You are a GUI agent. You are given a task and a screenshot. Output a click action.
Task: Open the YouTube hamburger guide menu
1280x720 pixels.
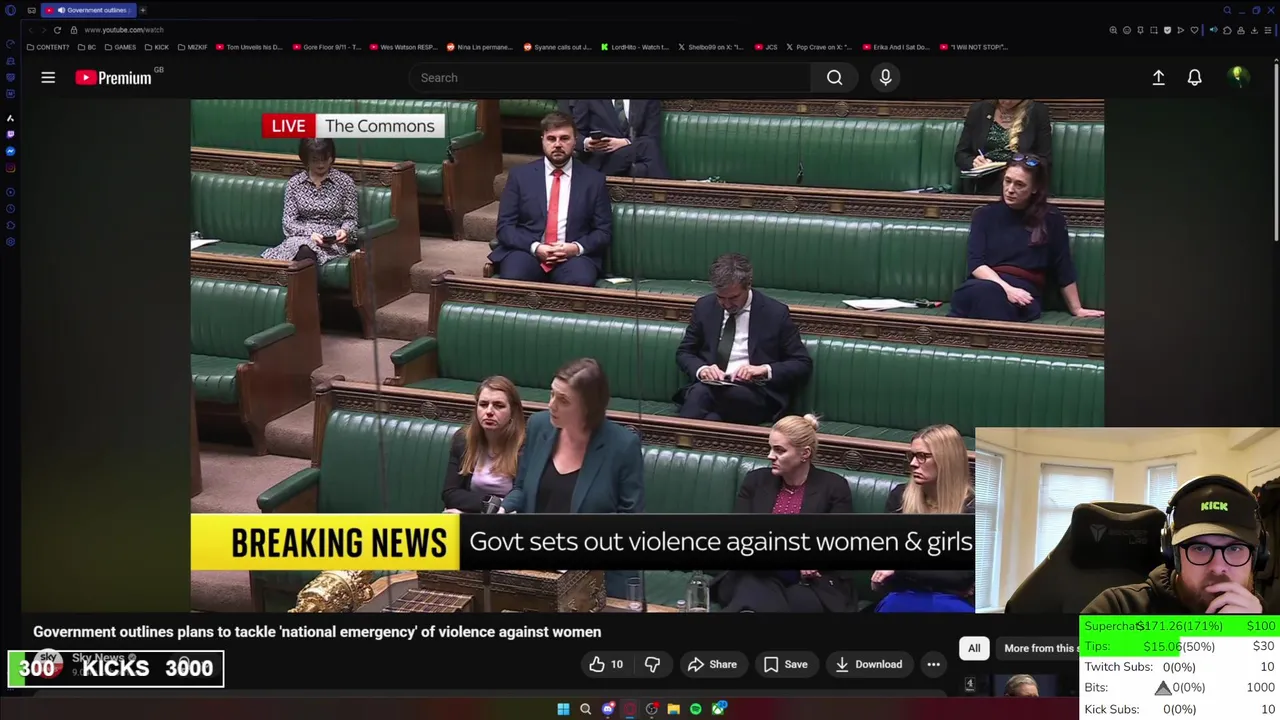coord(48,77)
